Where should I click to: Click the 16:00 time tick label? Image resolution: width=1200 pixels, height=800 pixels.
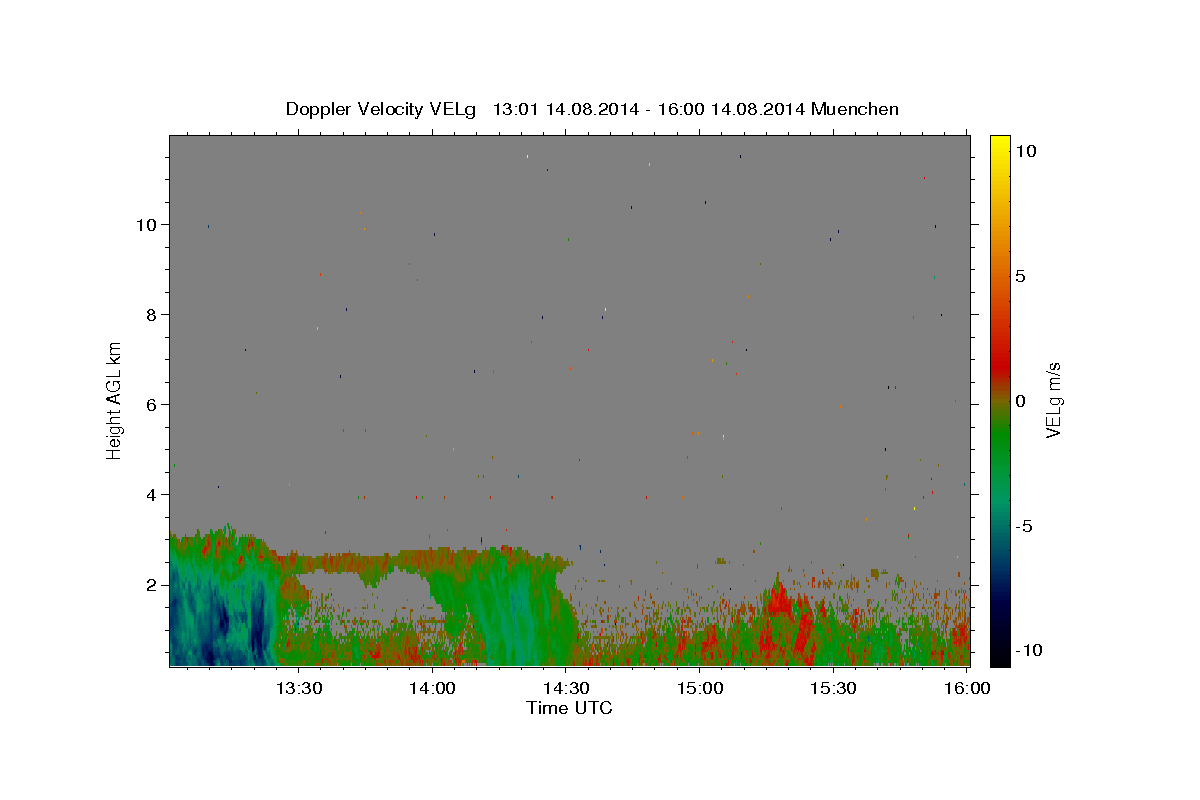pyautogui.click(x=968, y=688)
